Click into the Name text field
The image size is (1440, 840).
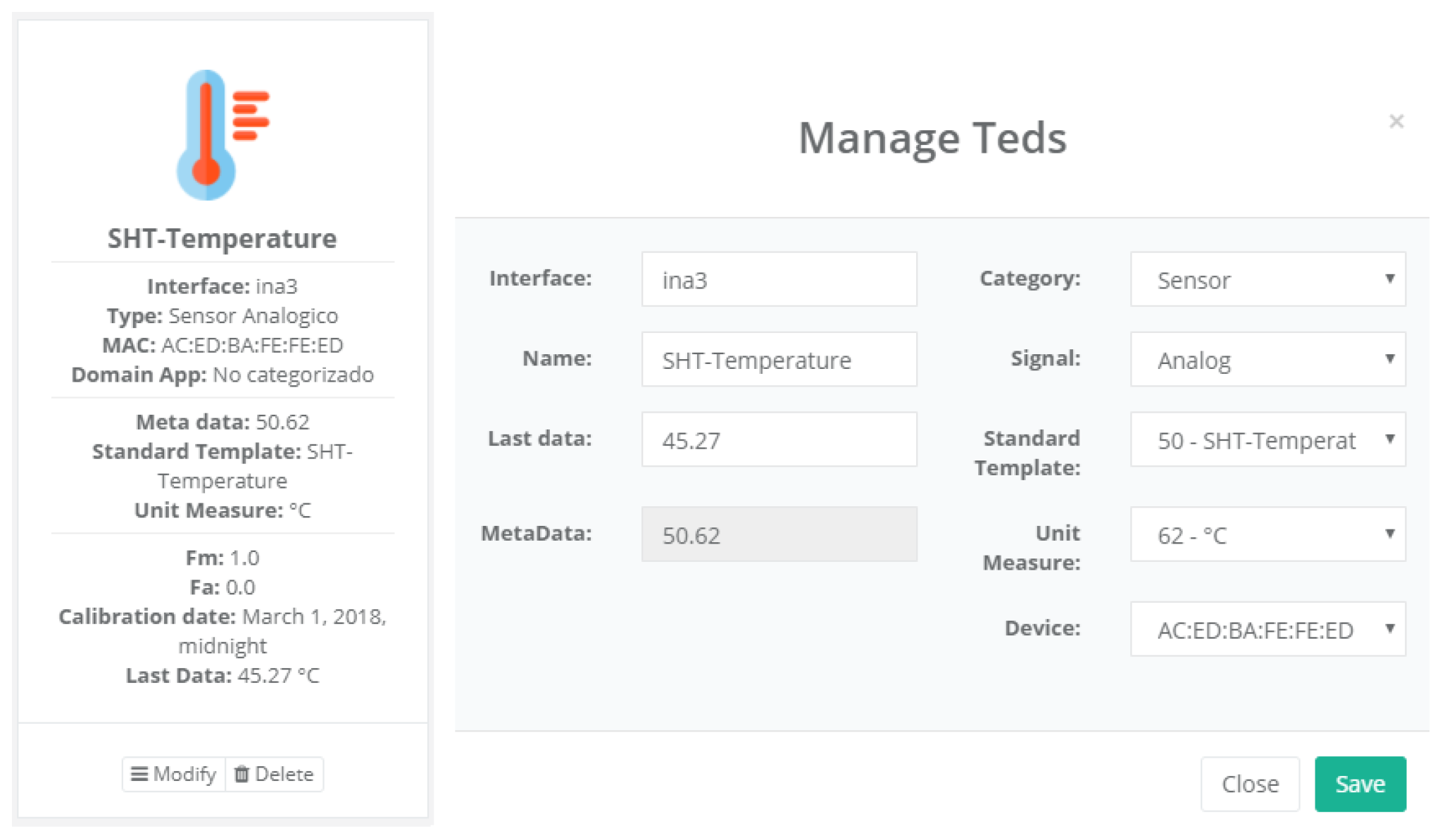tap(779, 360)
